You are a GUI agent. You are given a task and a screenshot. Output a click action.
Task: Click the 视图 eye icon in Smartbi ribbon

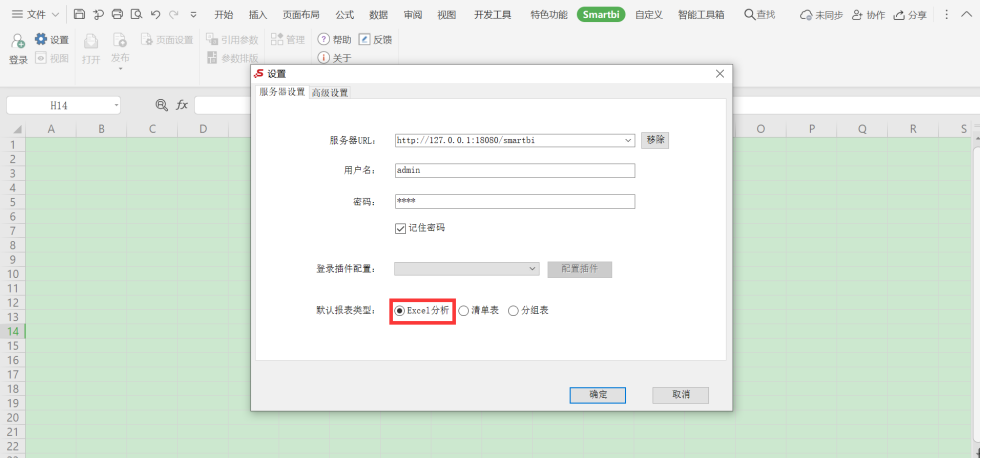click(x=41, y=58)
